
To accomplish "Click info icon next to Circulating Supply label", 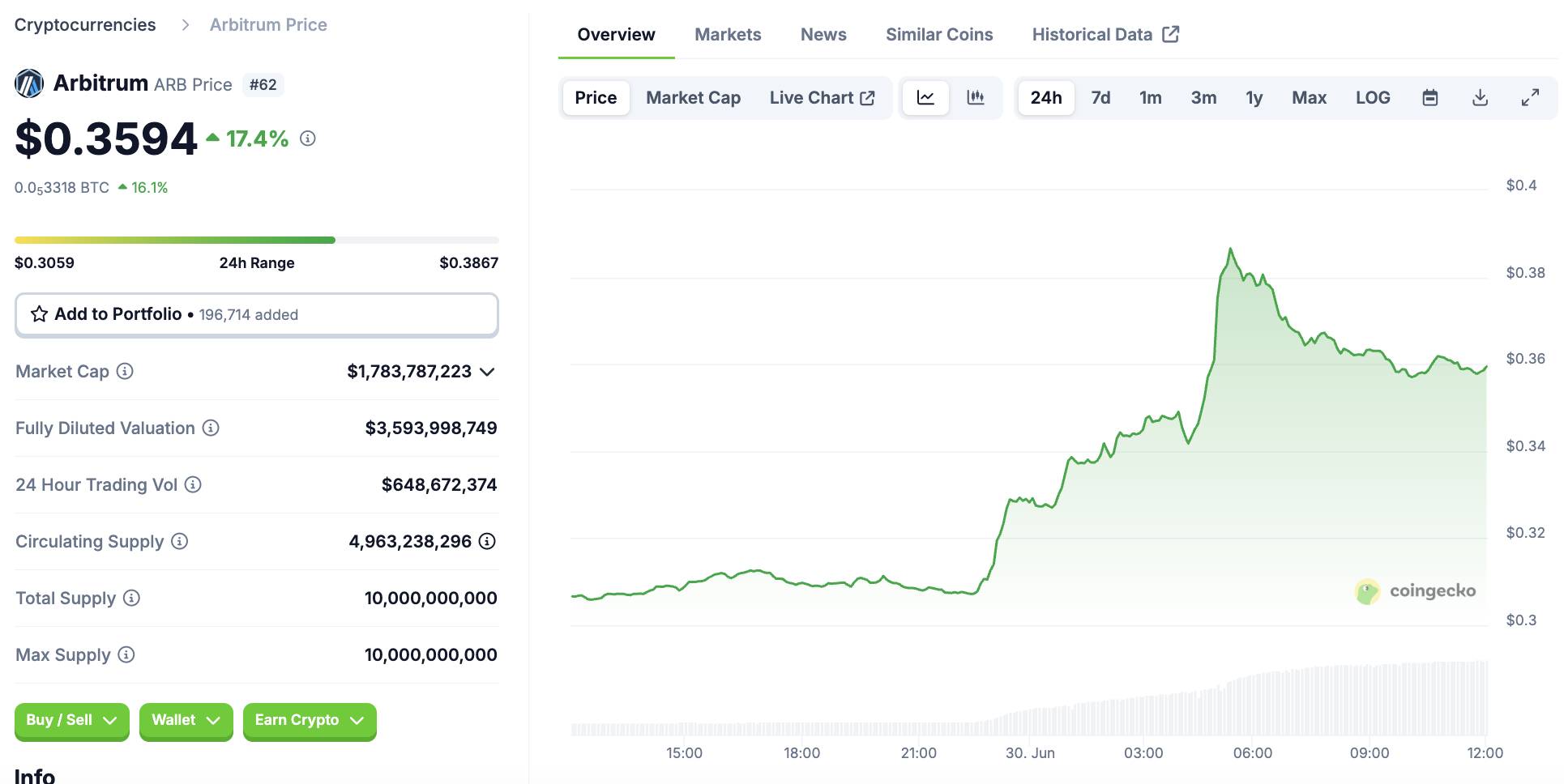I will [180, 541].
